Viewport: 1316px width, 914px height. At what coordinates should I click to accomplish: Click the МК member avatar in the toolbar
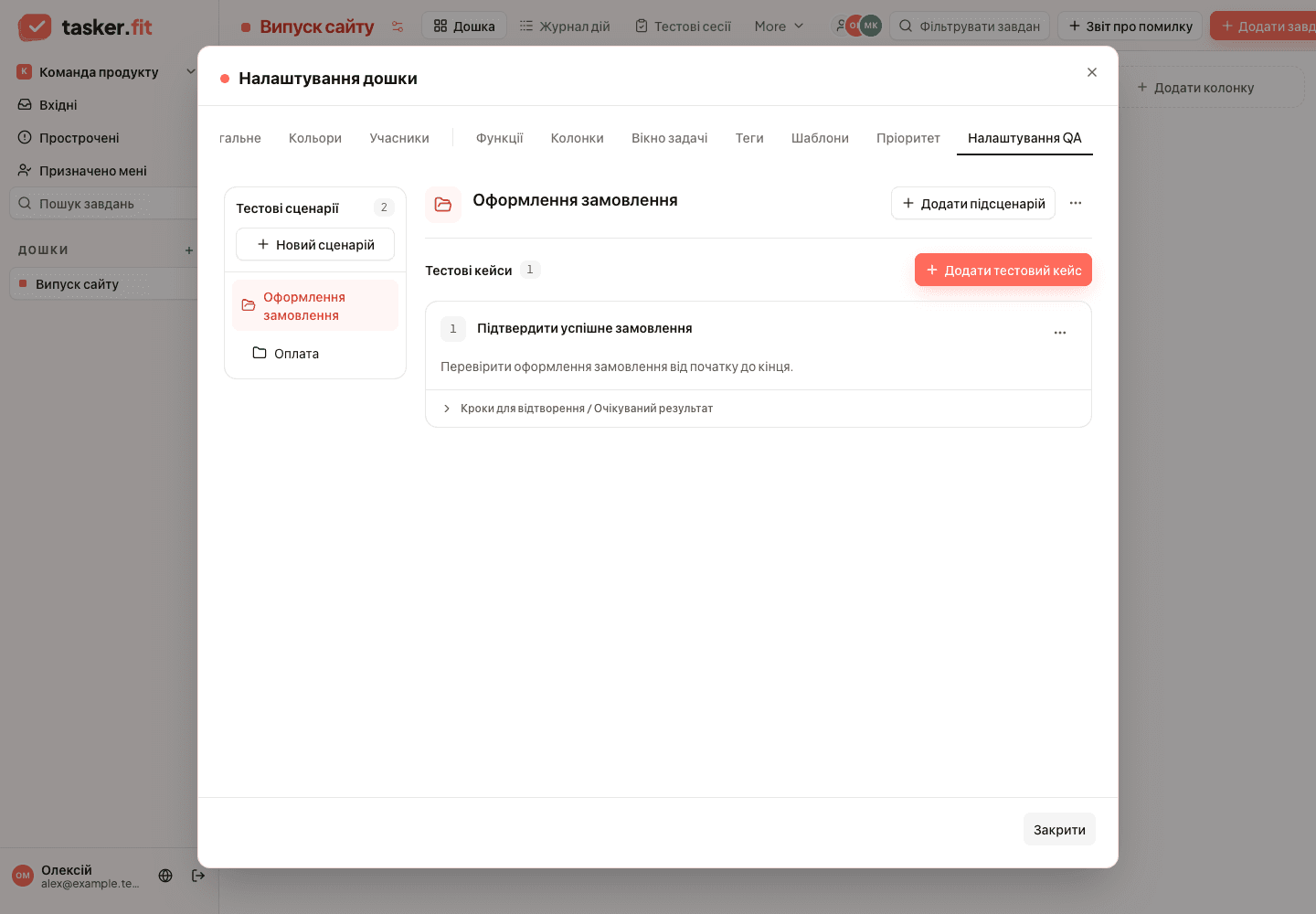coord(871,26)
